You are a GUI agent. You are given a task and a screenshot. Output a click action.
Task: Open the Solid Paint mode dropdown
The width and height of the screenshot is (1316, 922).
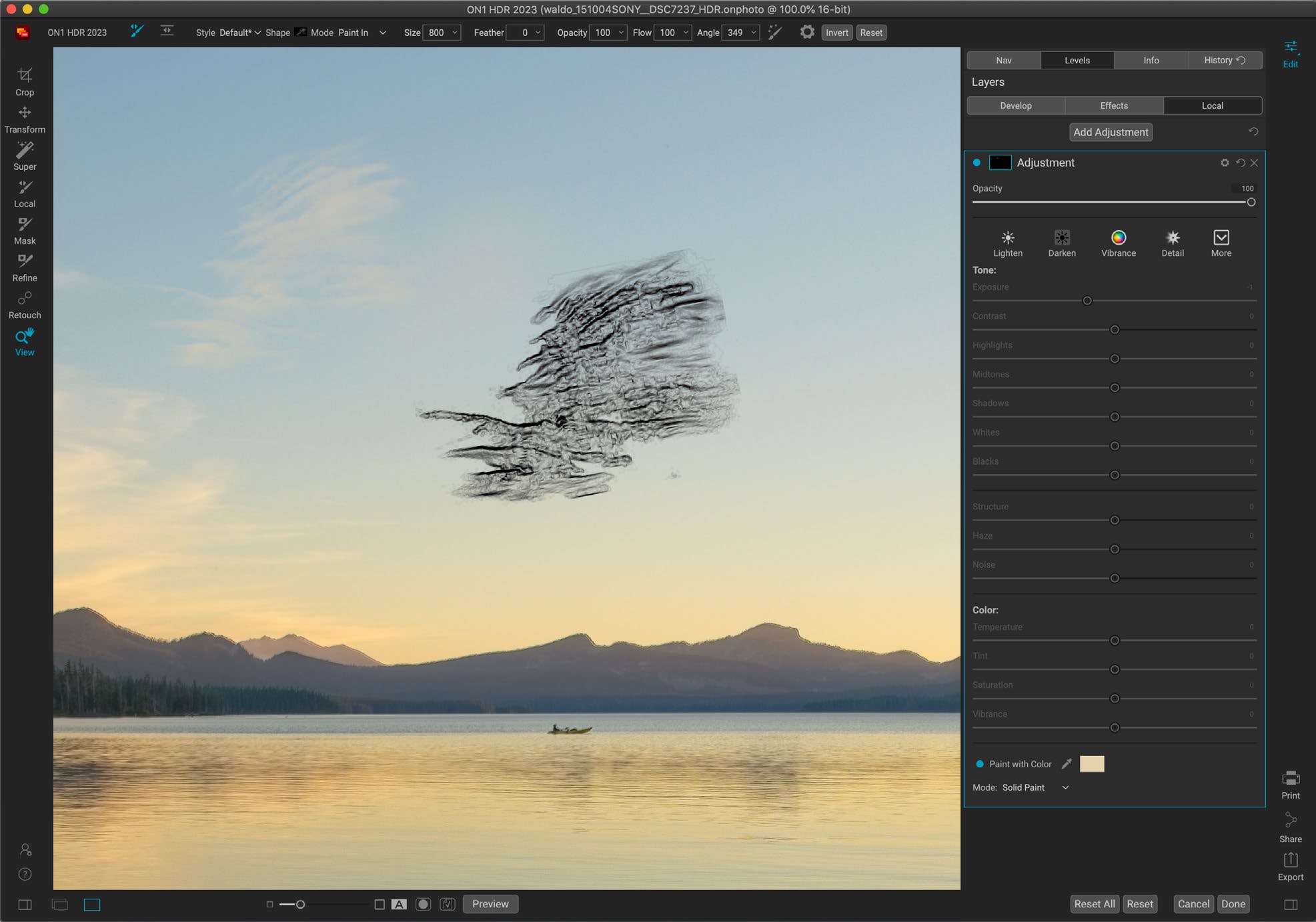[1035, 787]
